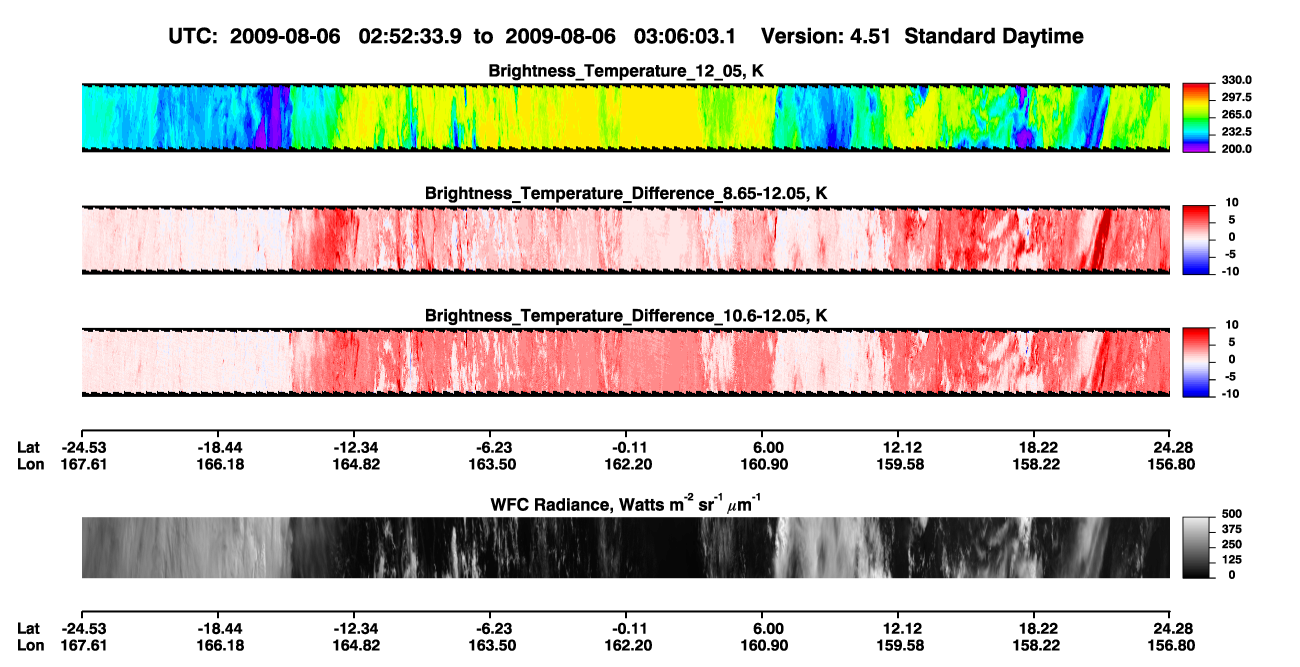This screenshot has width=1300, height=667.
Task: Click the Brightness Temperature 12_05 image strip
Action: coord(625,117)
